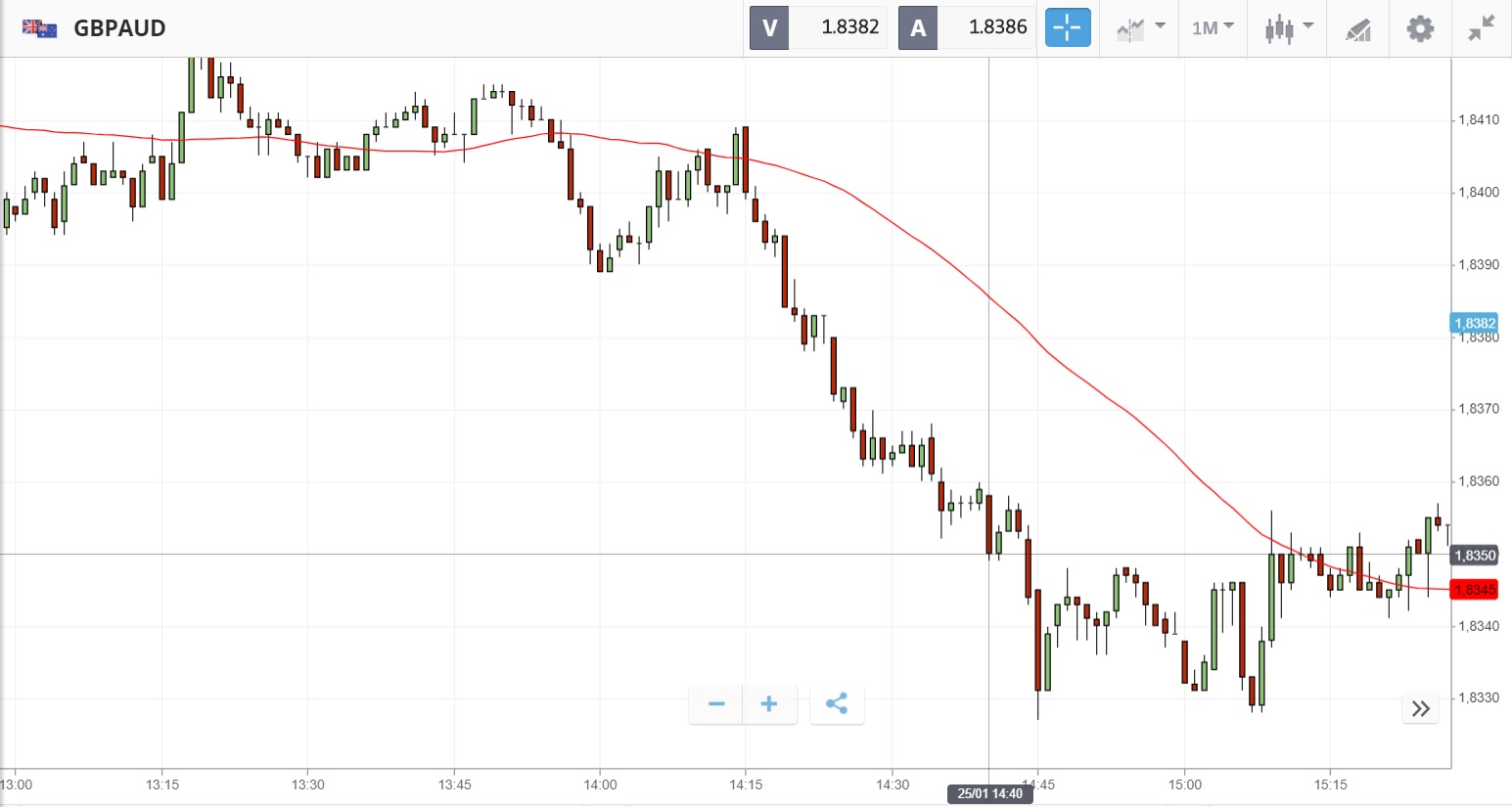Share the GBPAUD chart
Viewport: 1512px width, 807px height.
pos(837,704)
